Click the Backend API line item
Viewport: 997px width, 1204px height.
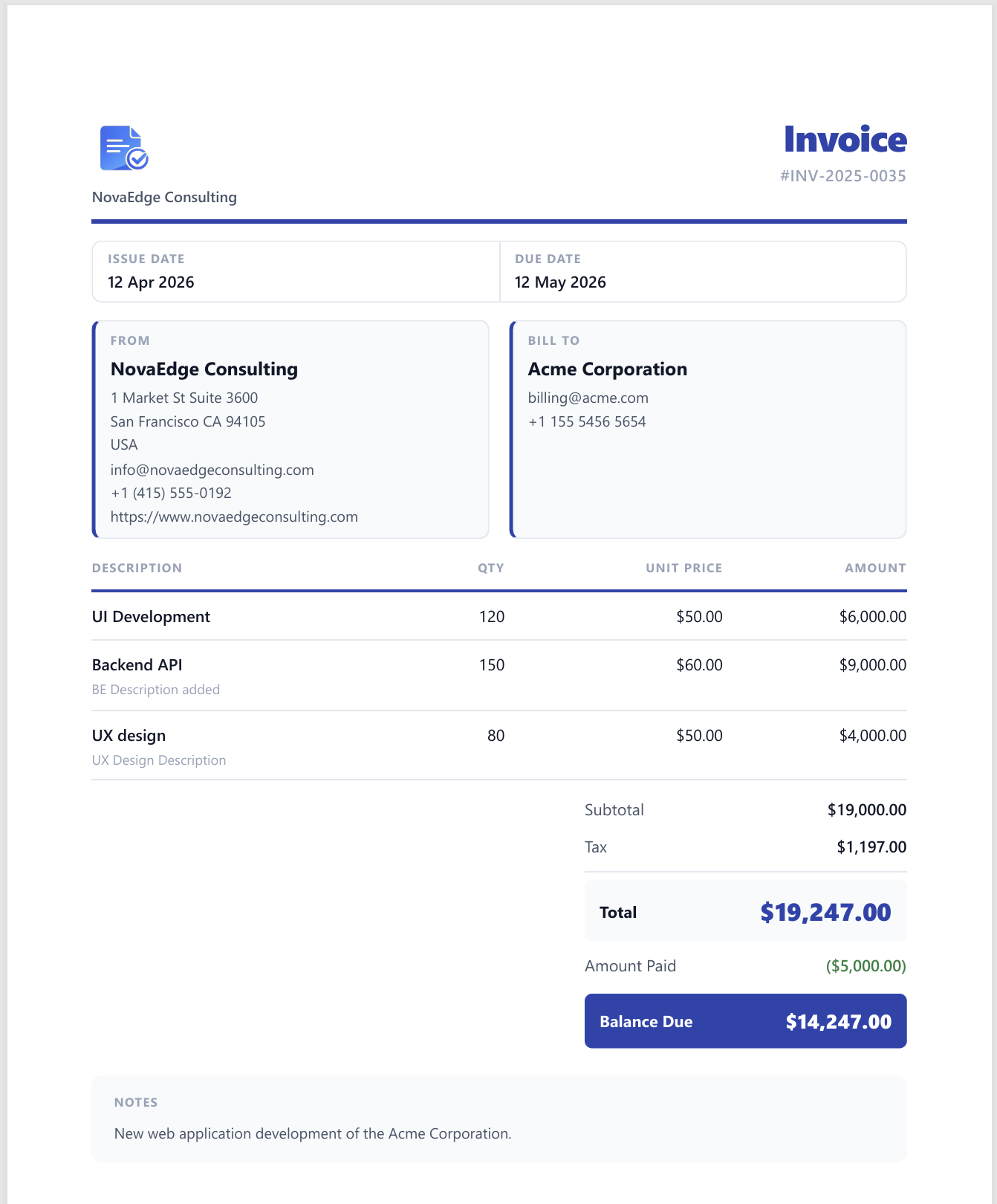click(x=137, y=665)
